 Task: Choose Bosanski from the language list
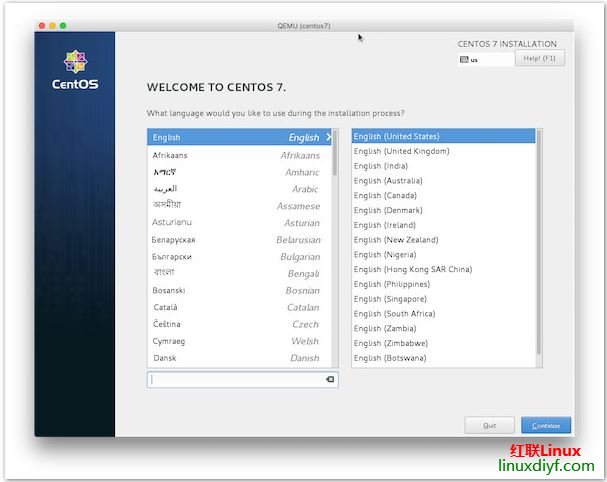click(x=236, y=290)
